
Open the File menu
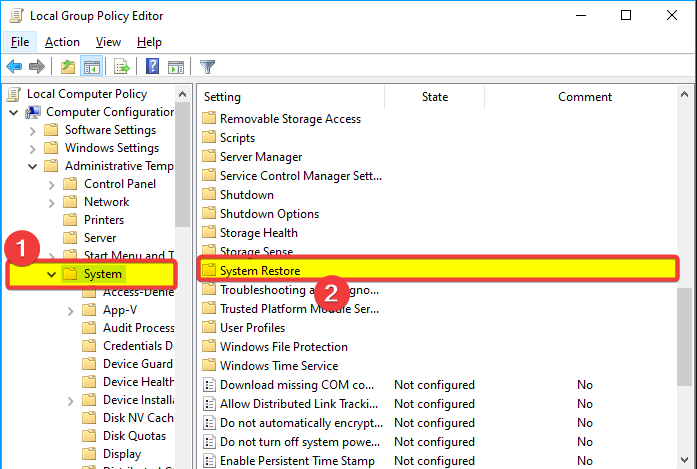[20, 42]
